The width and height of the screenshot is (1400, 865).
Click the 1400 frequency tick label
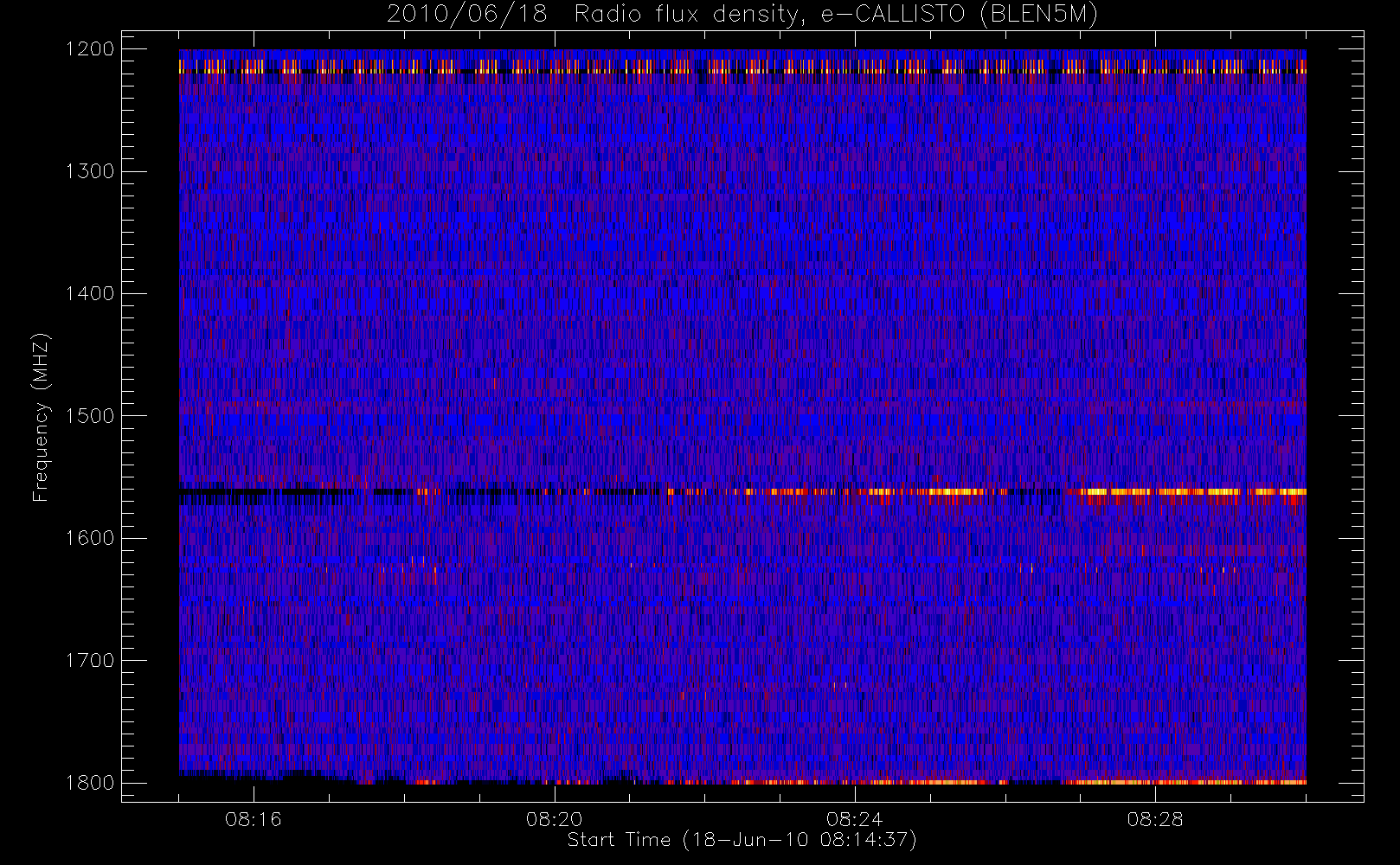click(90, 294)
